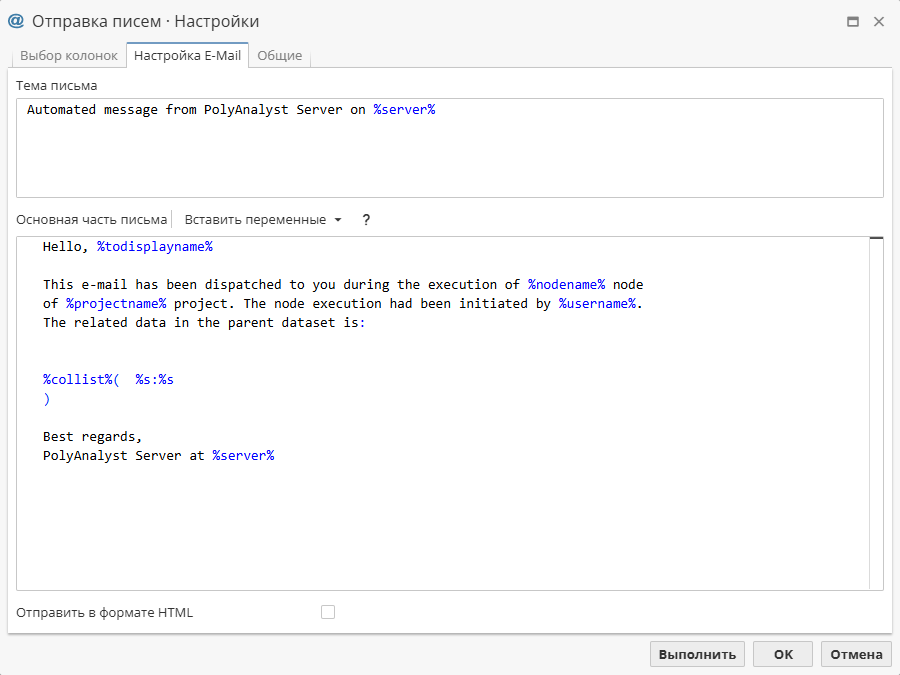Cancel with the Отмена button
This screenshot has width=900, height=675.
tap(856, 654)
